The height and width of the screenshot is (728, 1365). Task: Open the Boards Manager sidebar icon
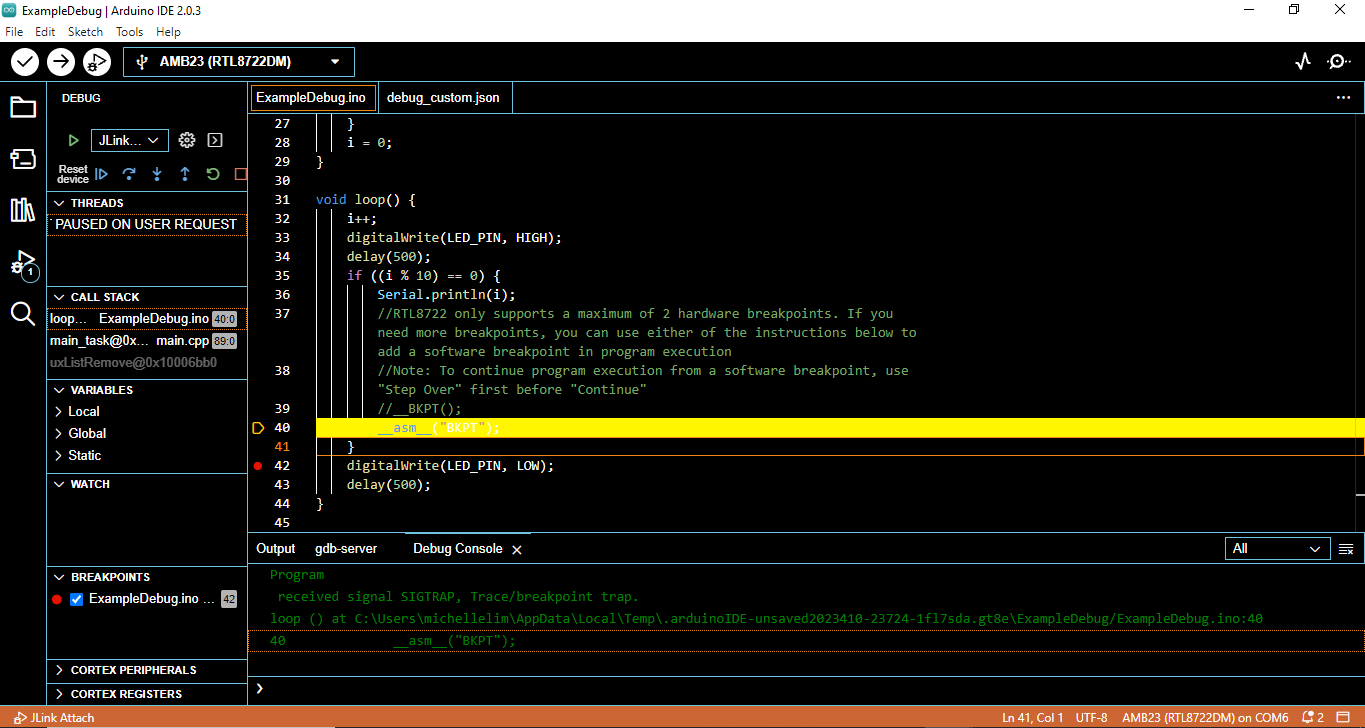pyautogui.click(x=22, y=158)
